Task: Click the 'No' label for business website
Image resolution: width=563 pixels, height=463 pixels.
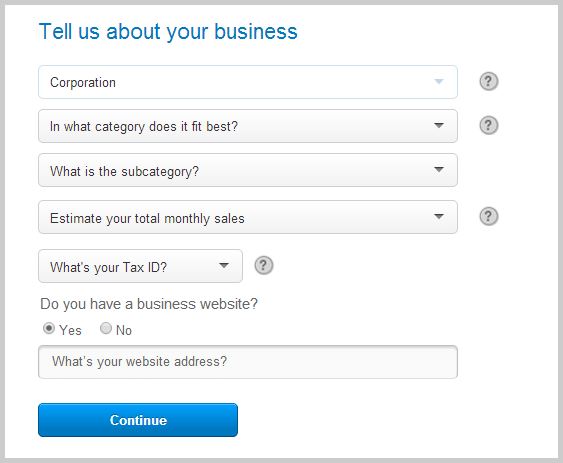Action: click(x=124, y=330)
